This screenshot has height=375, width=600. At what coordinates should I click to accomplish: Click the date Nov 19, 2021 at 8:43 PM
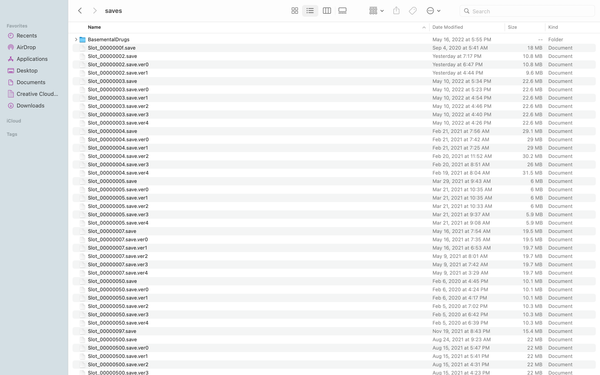tap(461, 331)
